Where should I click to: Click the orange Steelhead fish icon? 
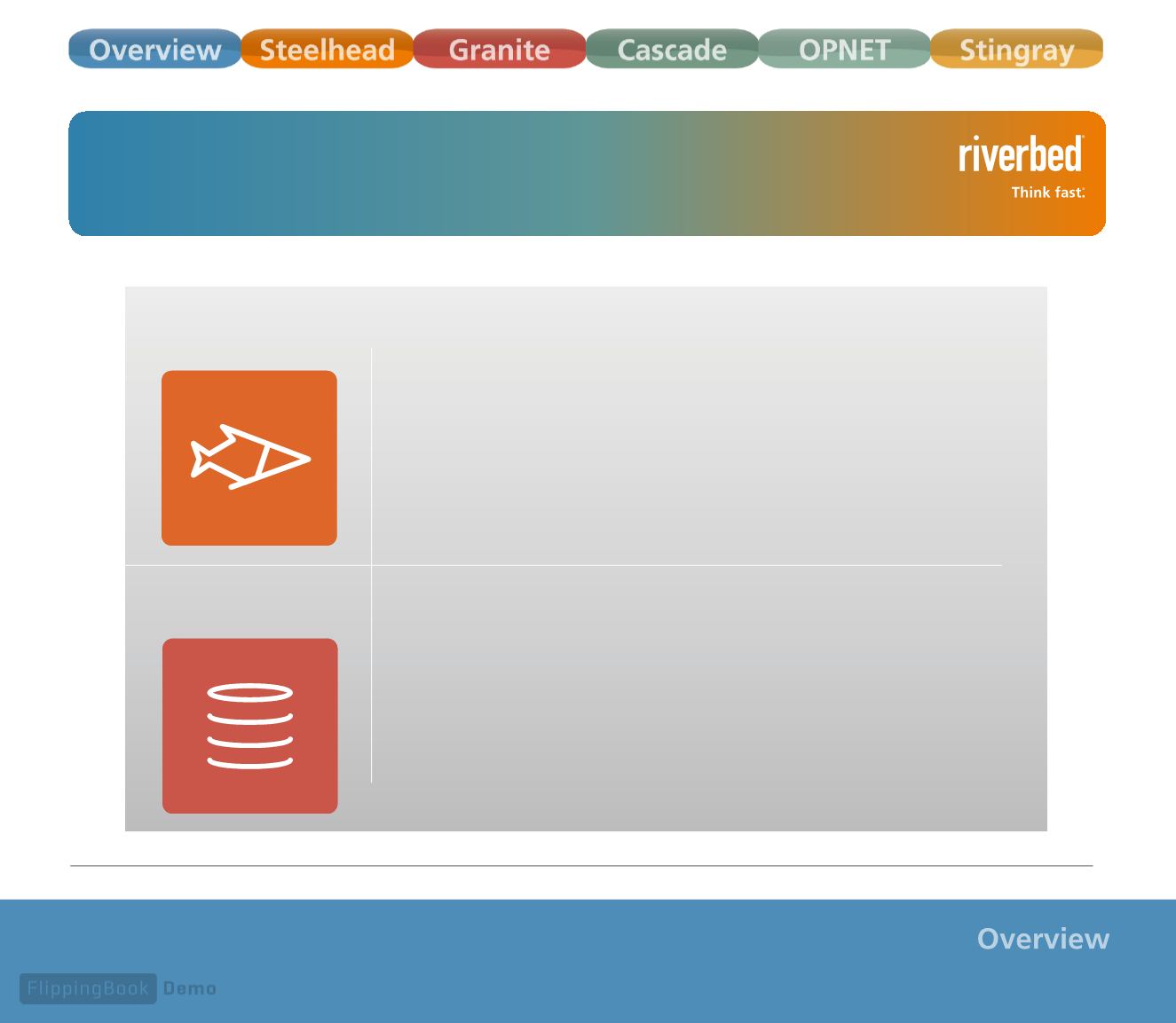click(249, 458)
